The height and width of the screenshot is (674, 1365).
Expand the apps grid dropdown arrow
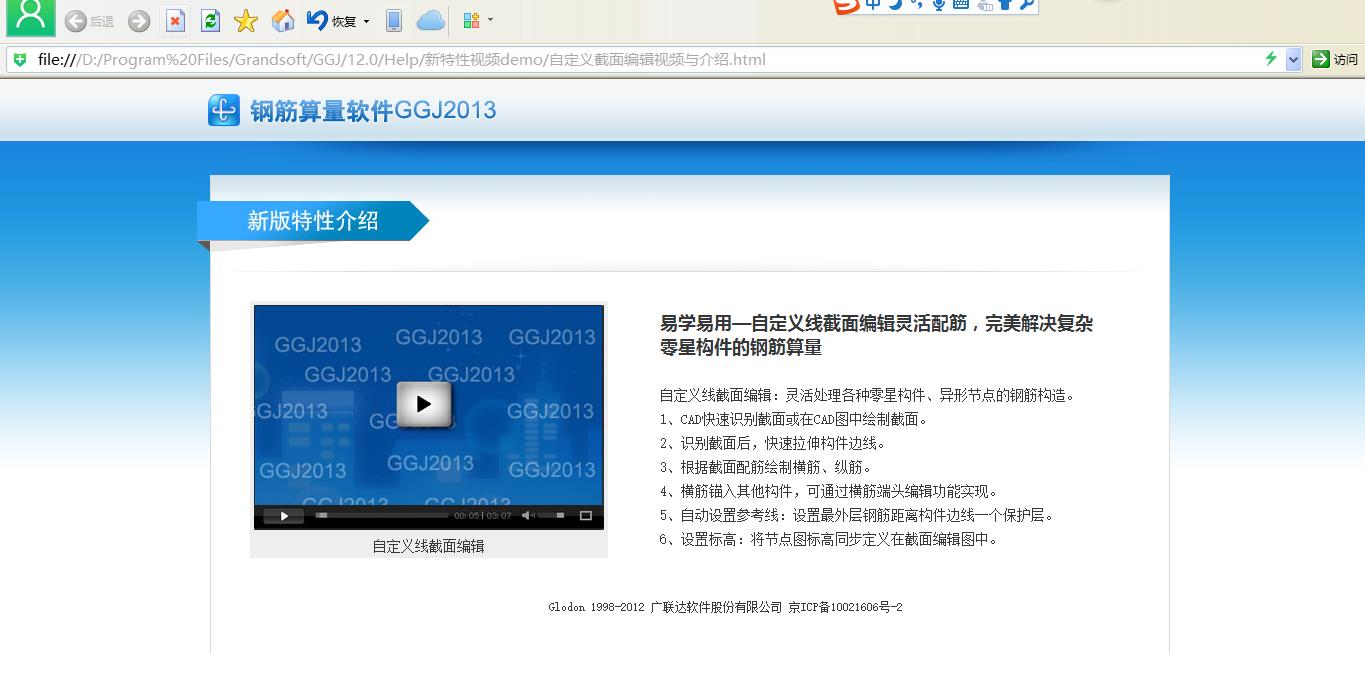(490, 20)
